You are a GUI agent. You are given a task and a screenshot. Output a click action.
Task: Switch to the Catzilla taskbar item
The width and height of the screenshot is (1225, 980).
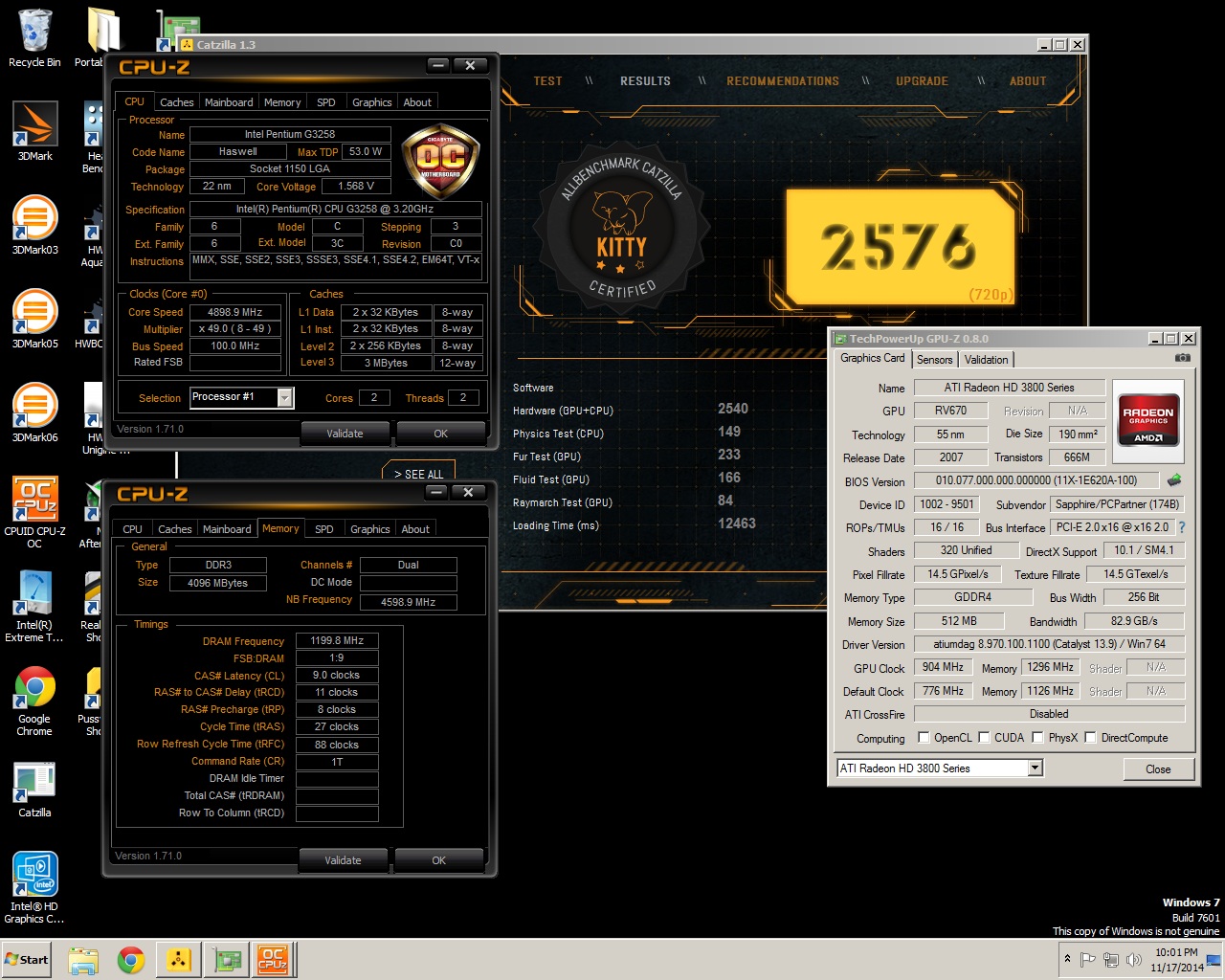pyautogui.click(x=178, y=960)
